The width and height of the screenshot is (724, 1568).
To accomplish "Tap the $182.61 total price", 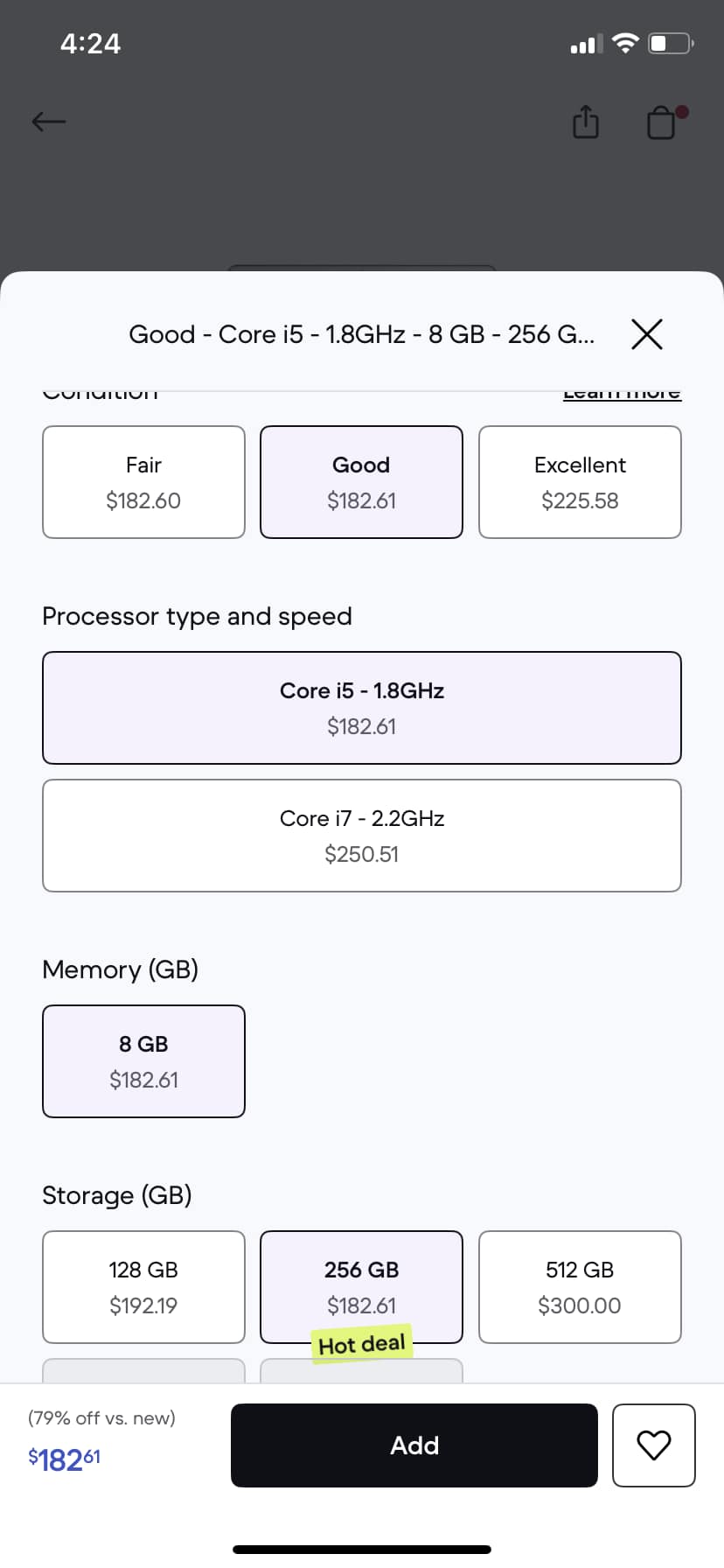I will tap(65, 1459).
